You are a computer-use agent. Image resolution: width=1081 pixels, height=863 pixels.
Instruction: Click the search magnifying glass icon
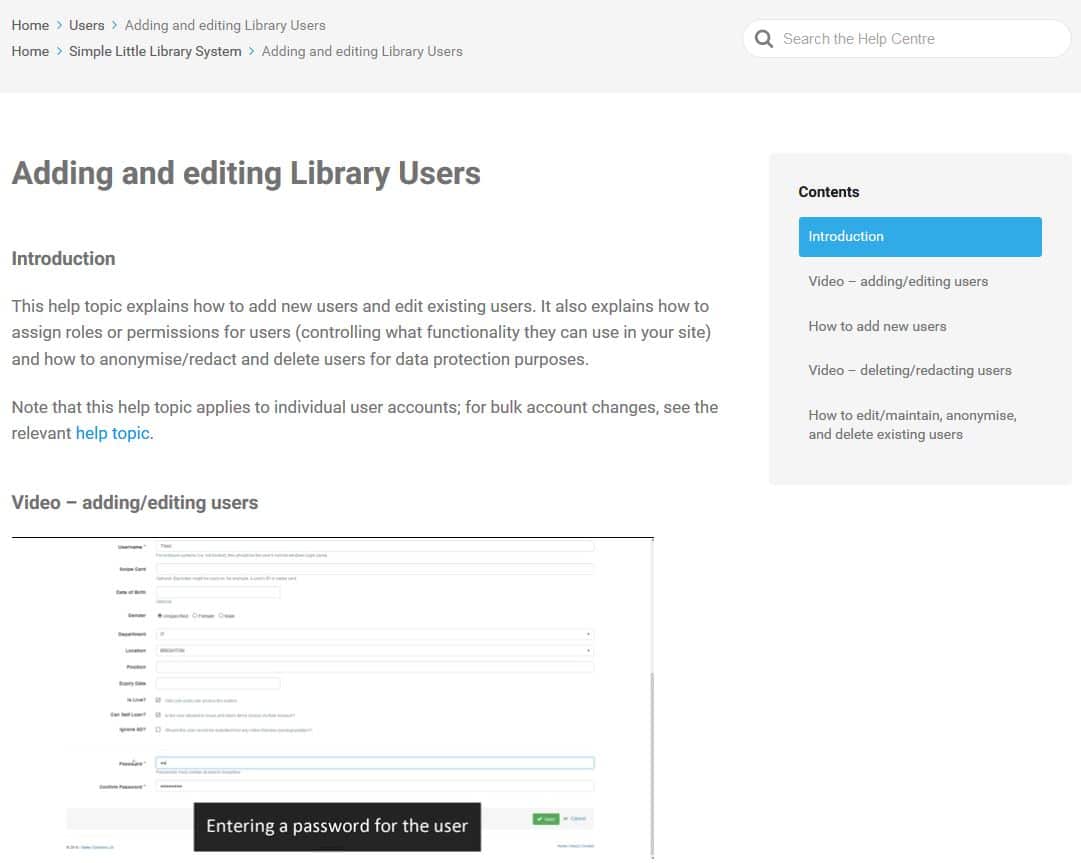pos(763,38)
